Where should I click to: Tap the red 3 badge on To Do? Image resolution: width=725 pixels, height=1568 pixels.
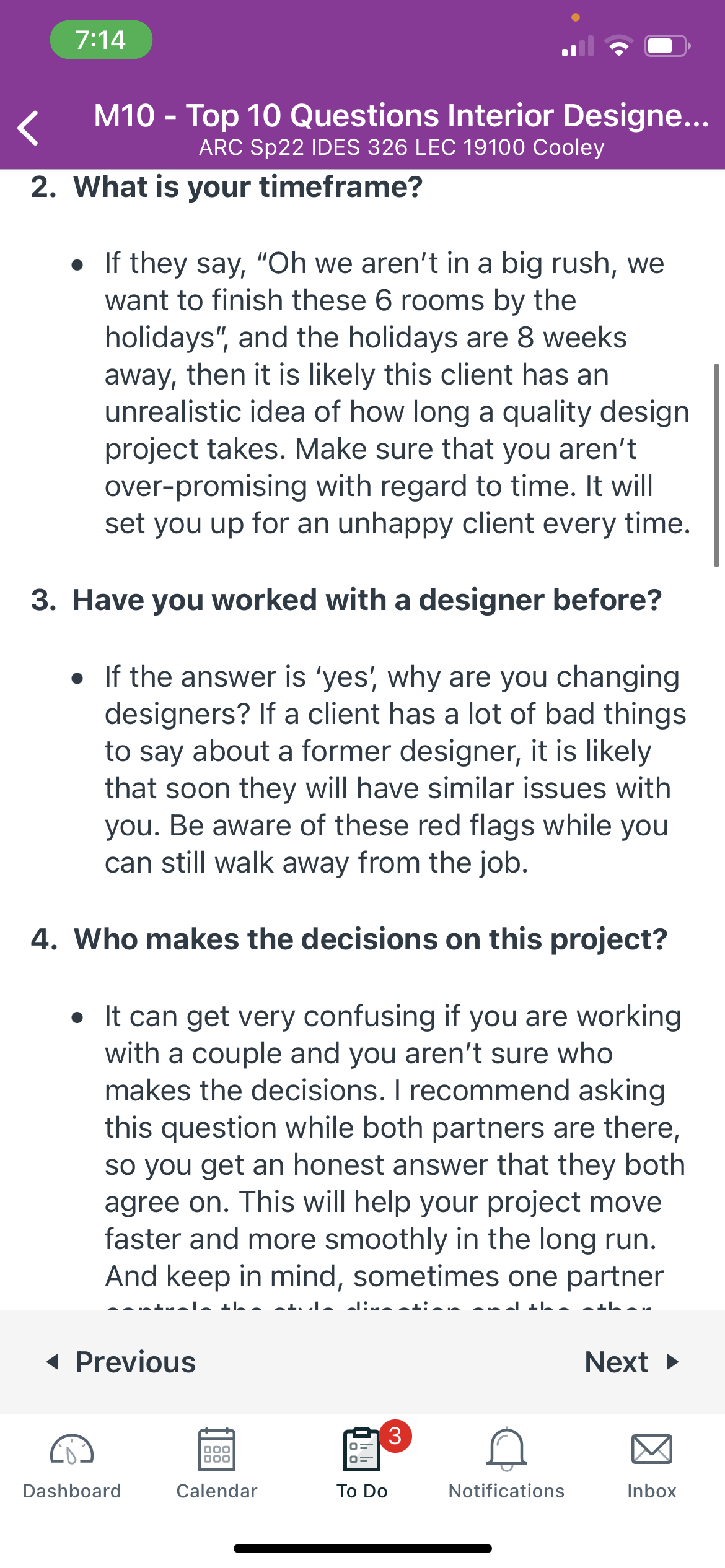[x=395, y=1435]
